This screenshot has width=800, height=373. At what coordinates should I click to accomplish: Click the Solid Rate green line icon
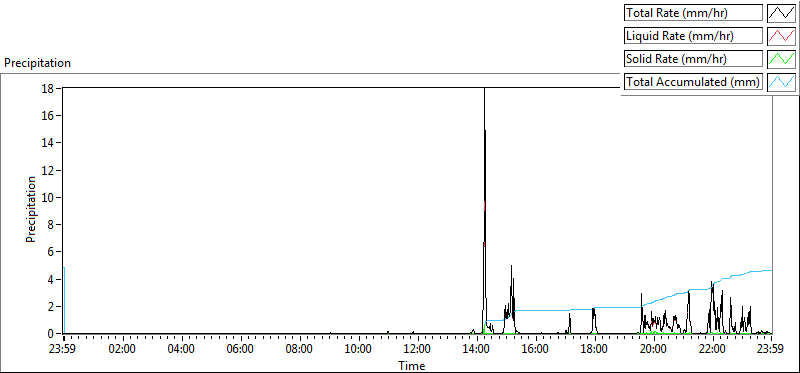(781, 59)
